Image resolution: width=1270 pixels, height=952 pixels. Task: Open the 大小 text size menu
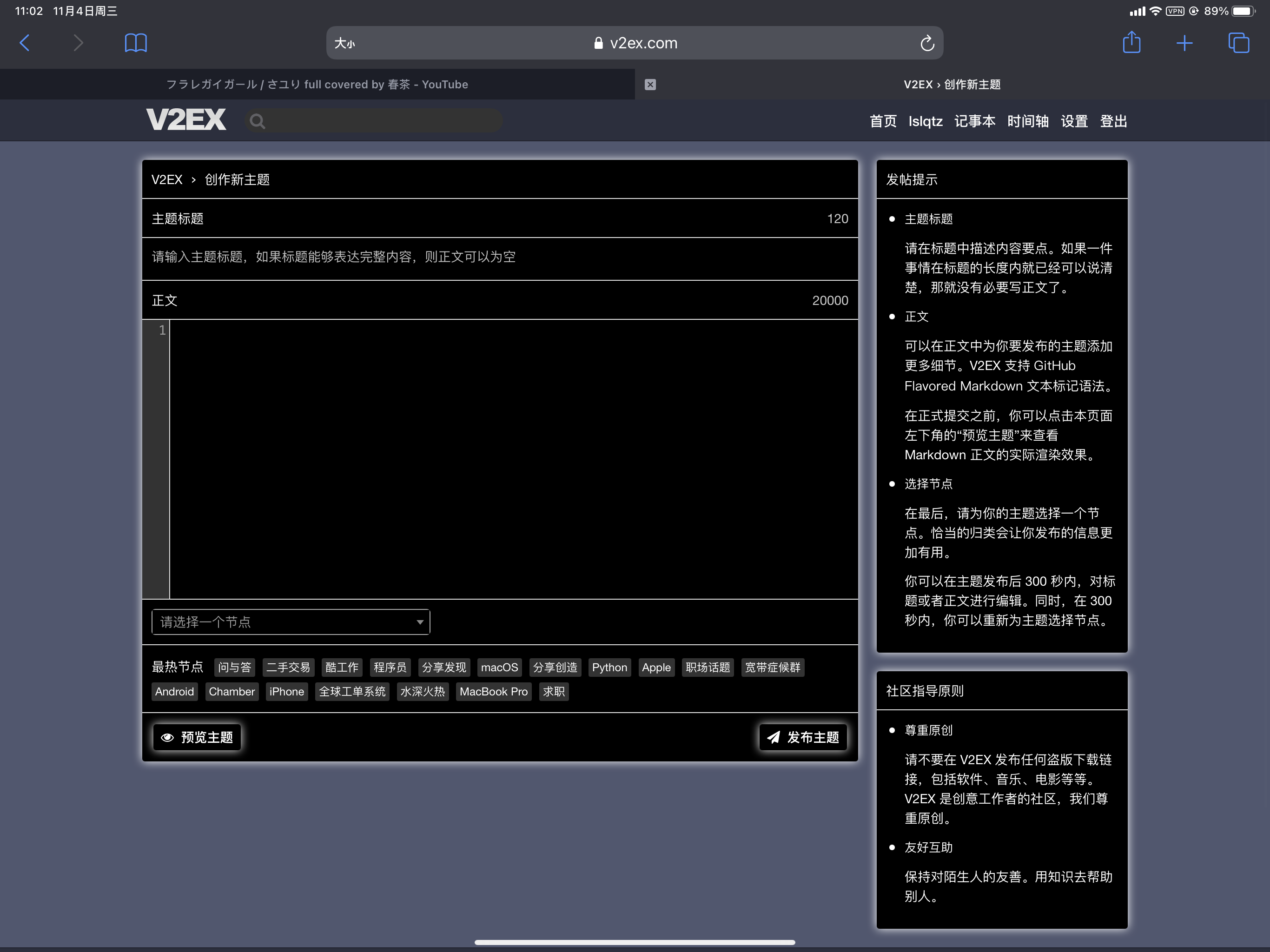pos(344,43)
